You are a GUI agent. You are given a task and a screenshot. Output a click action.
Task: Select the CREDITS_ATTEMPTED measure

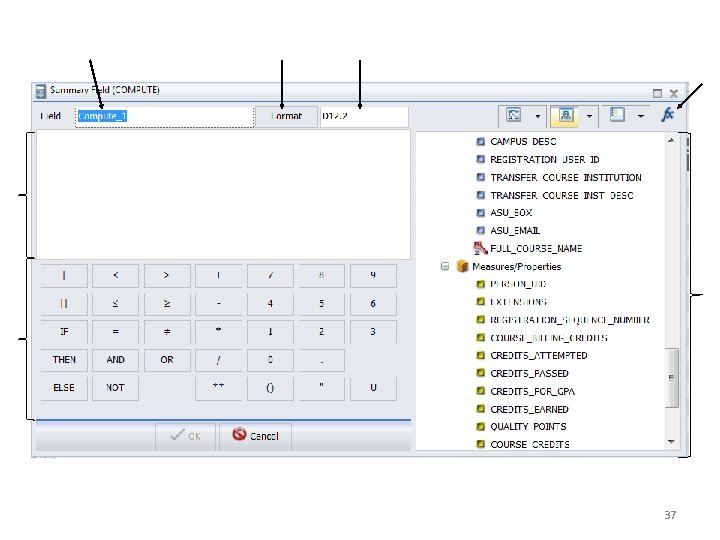[x=539, y=355]
